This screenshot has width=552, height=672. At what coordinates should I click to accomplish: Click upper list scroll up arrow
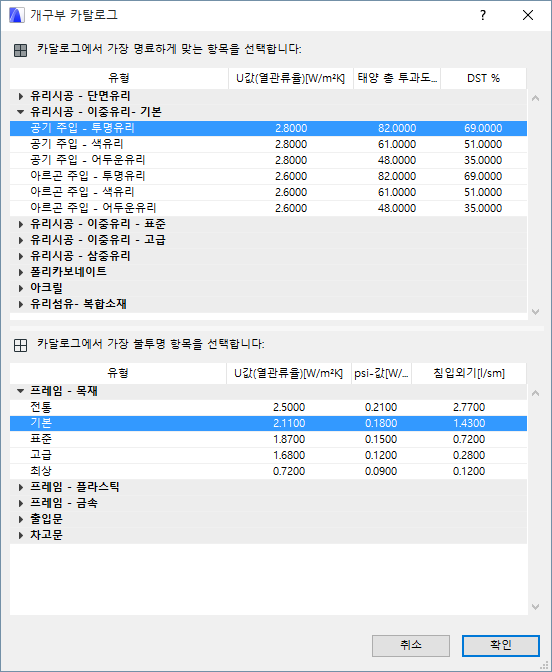coord(535,98)
